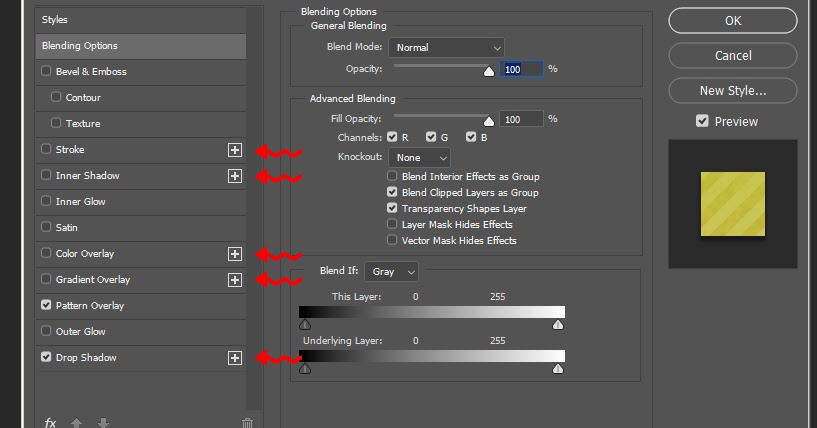The image size is (817, 428).
Task: Move effect up with the up arrow icon
Action: 77,423
